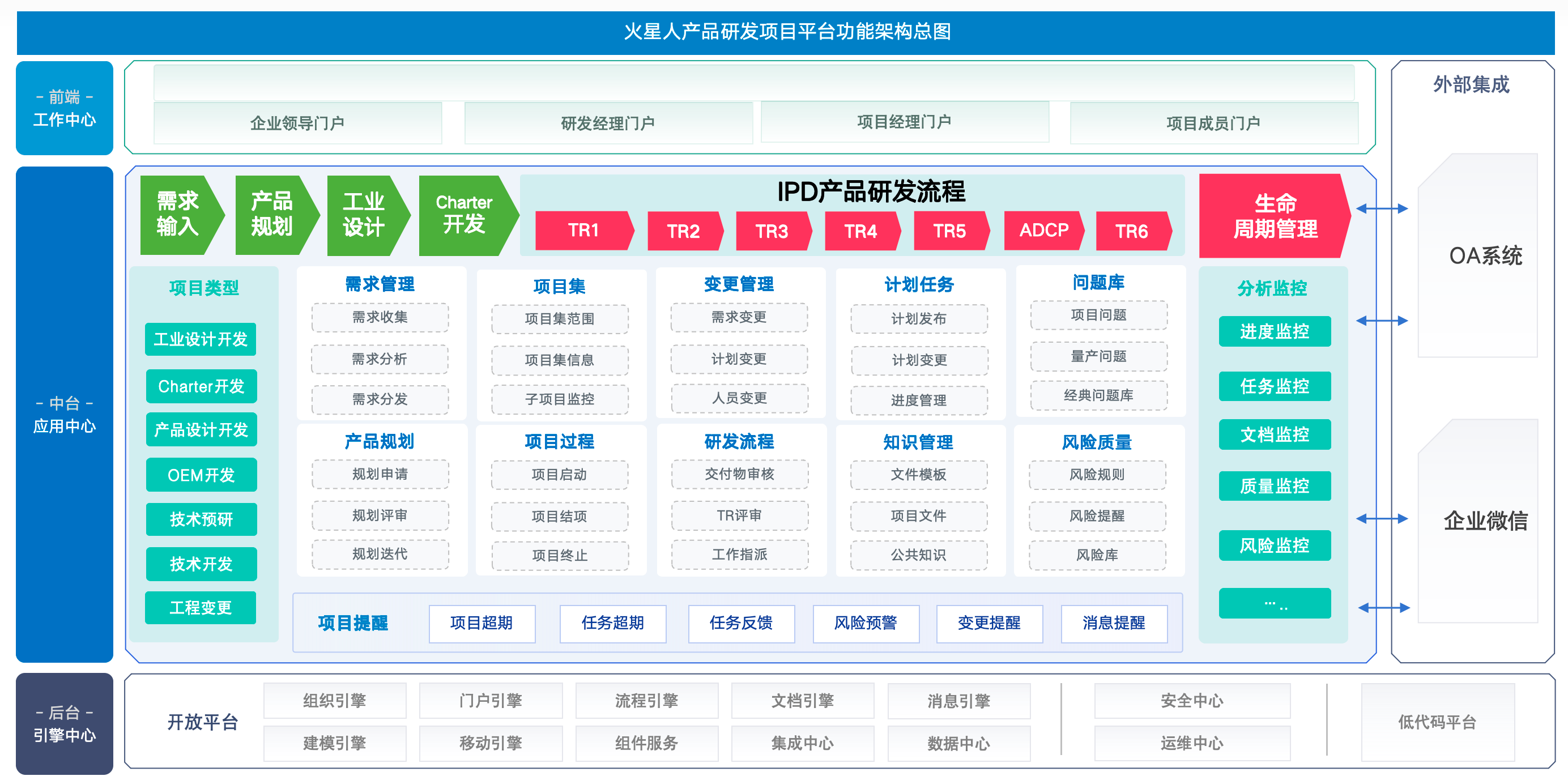
Task: Select the 产品规划 green arrow step
Action: point(276,214)
